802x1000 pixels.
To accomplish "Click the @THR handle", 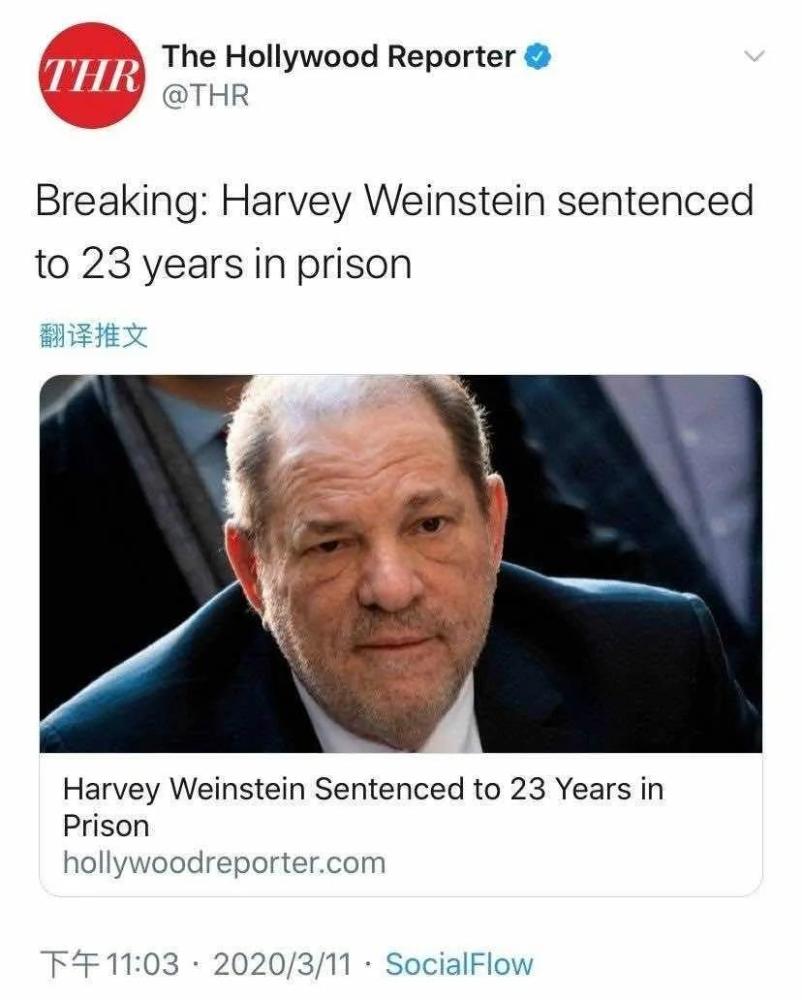I will coord(205,96).
